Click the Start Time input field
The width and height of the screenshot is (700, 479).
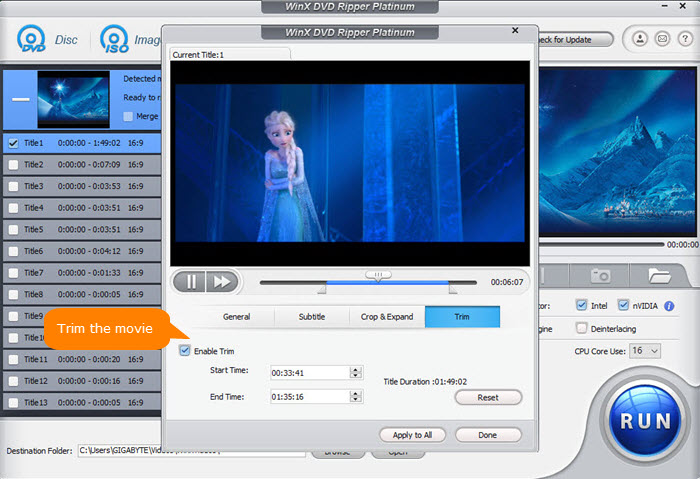(311, 373)
